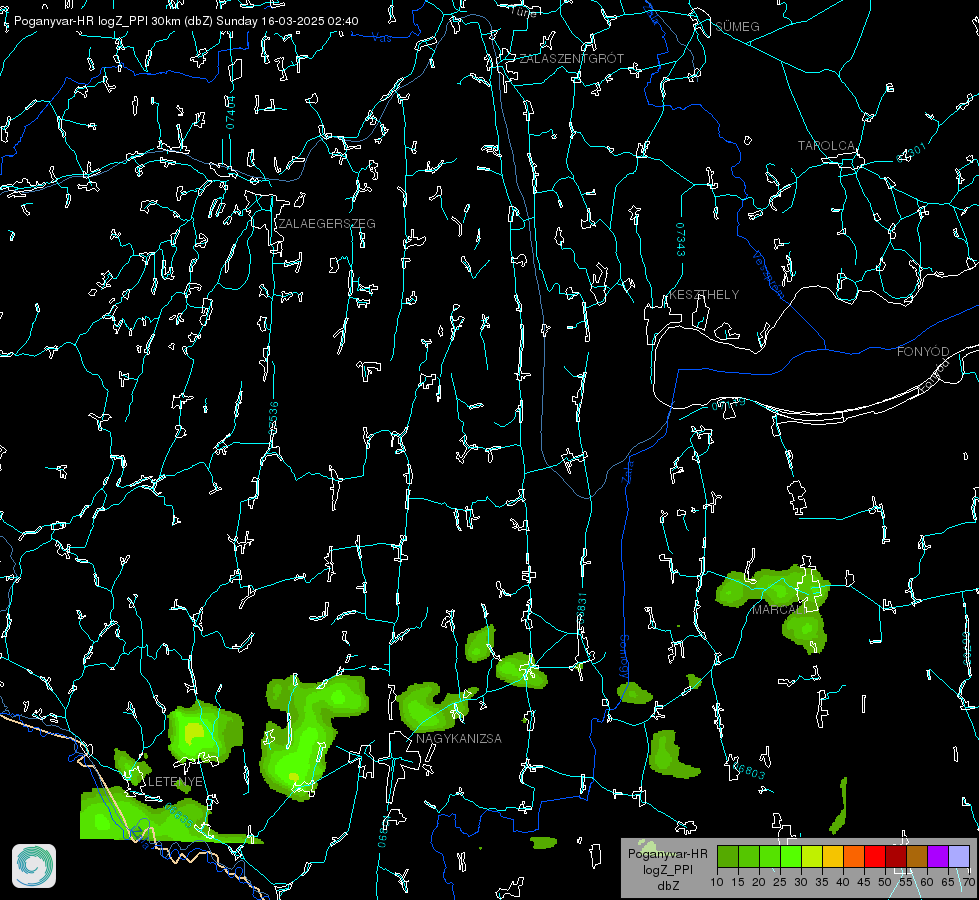This screenshot has width=979, height=900.
Task: Click the TAPOLCA city label
Action: (826, 146)
